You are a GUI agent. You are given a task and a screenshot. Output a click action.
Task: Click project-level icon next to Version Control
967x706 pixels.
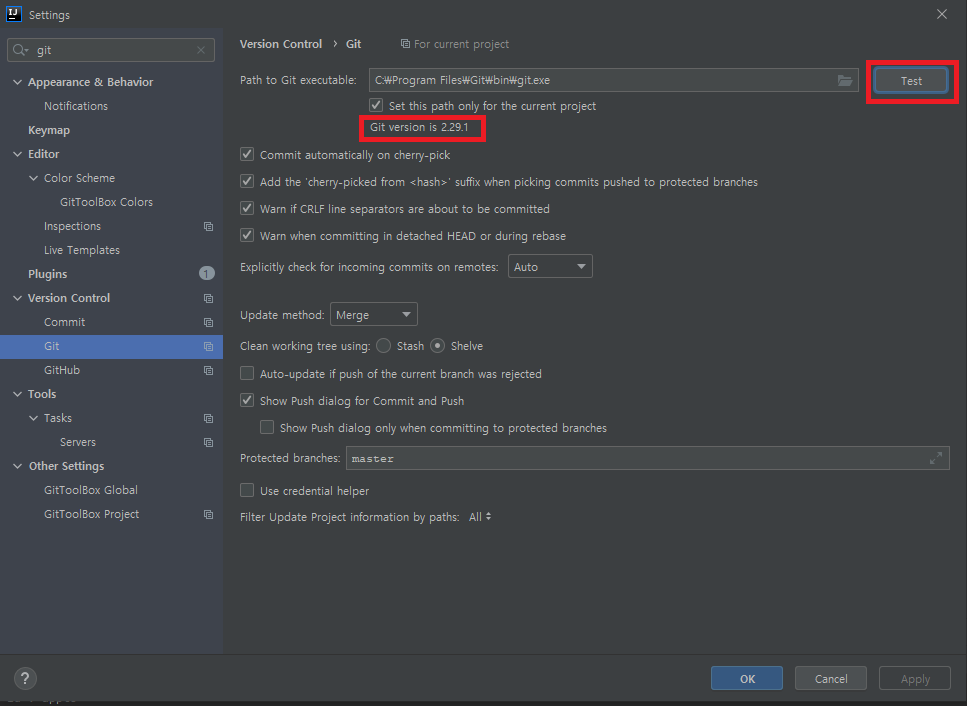point(208,298)
